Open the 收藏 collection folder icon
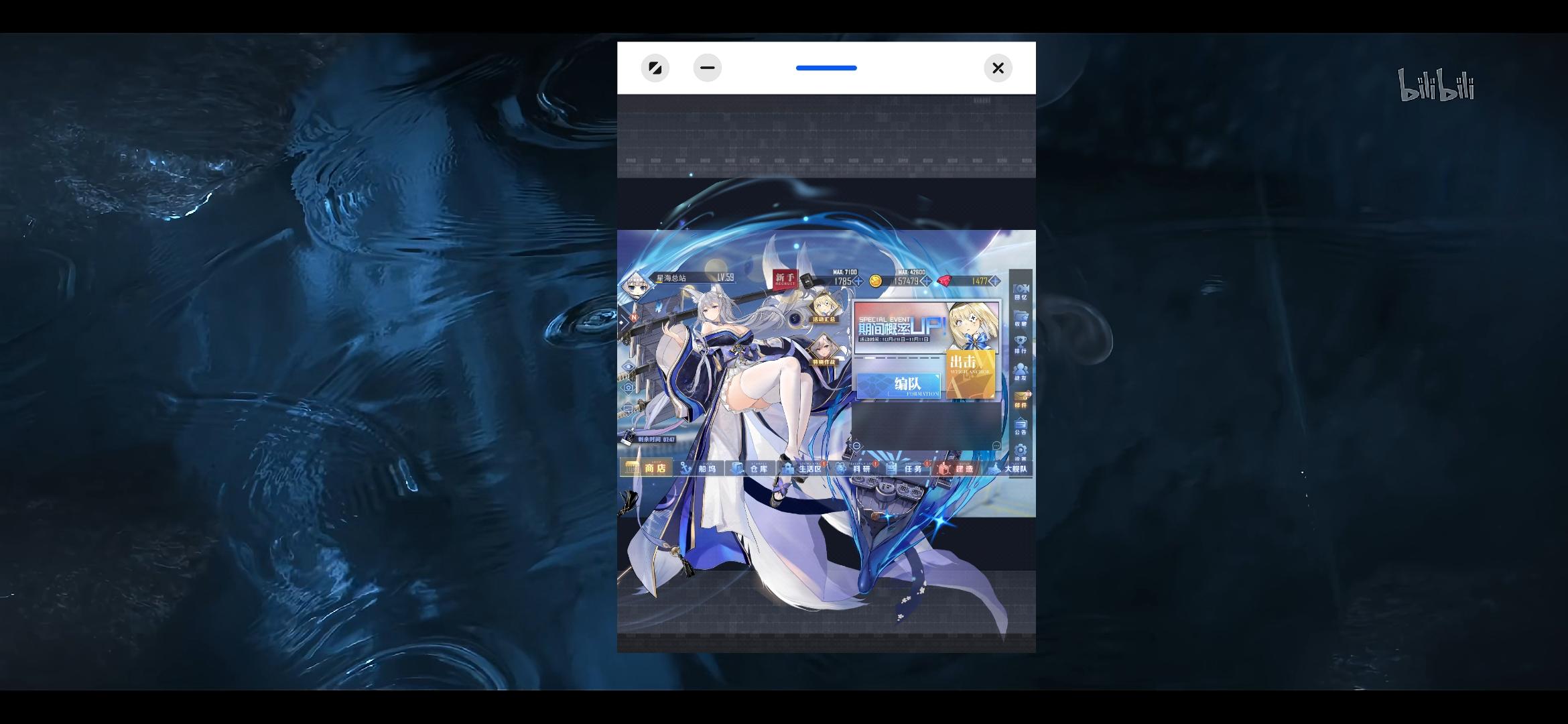1568x724 pixels. coord(1021,318)
